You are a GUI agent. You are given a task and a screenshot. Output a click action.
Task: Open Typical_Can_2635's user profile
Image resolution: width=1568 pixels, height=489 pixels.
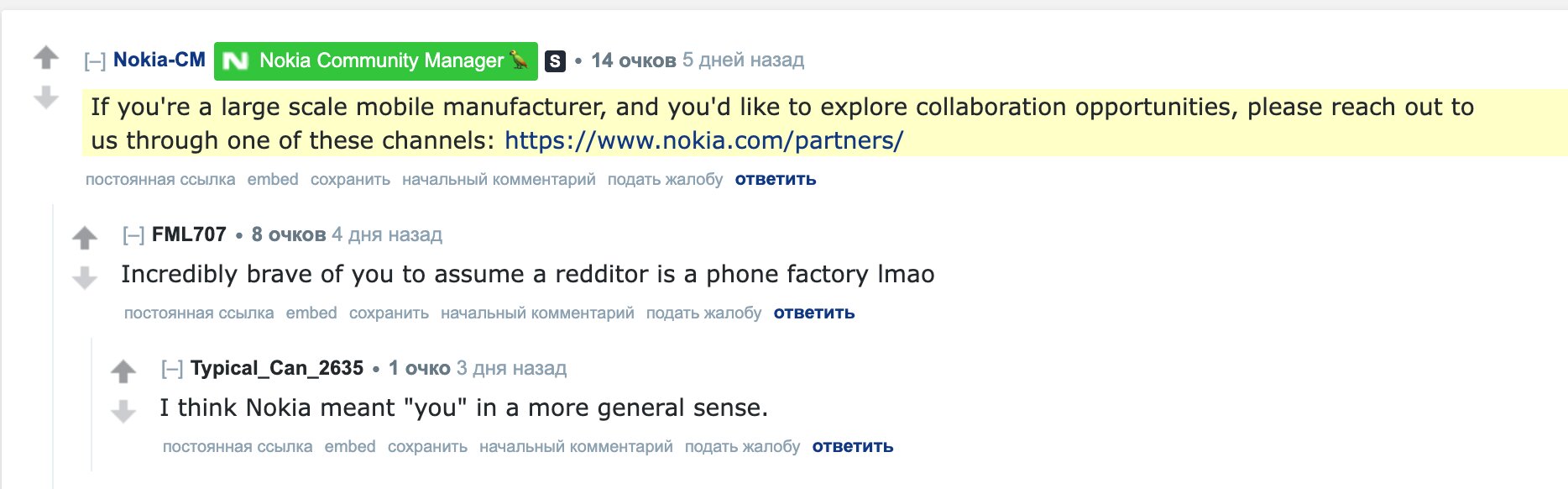277,368
